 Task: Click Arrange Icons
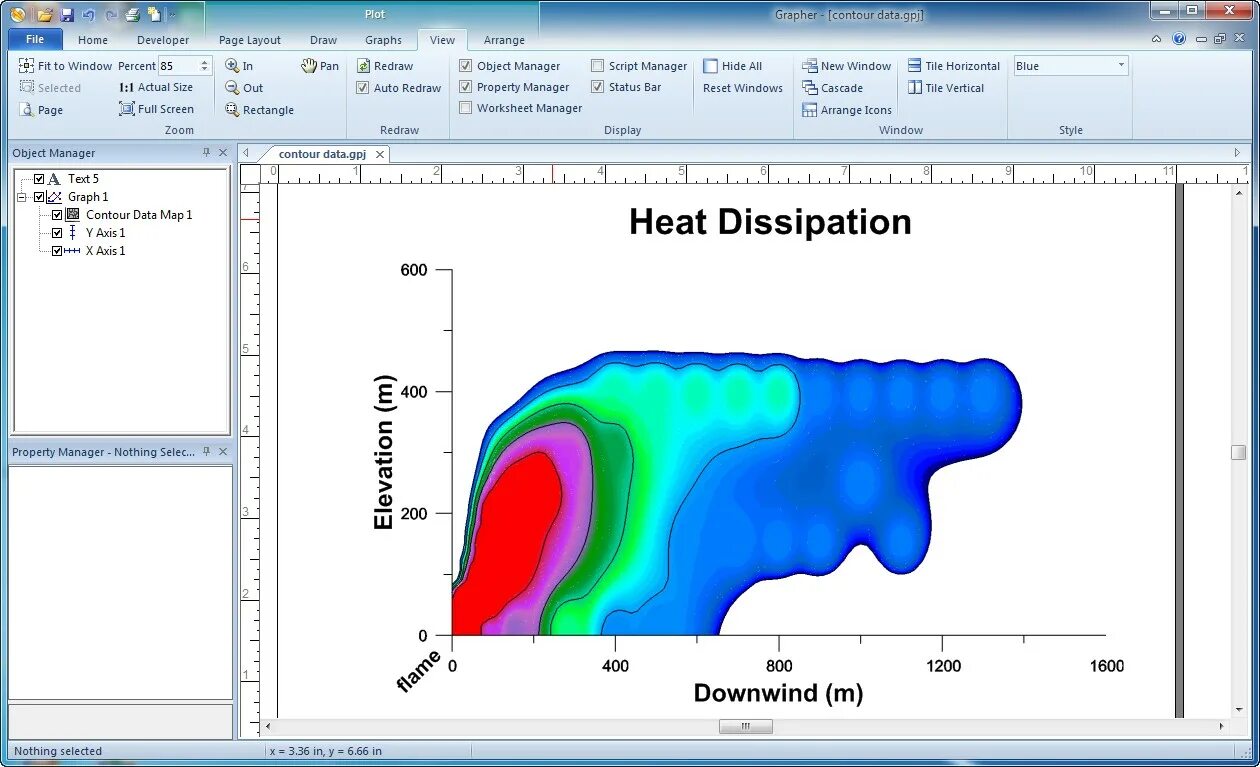[x=846, y=110]
